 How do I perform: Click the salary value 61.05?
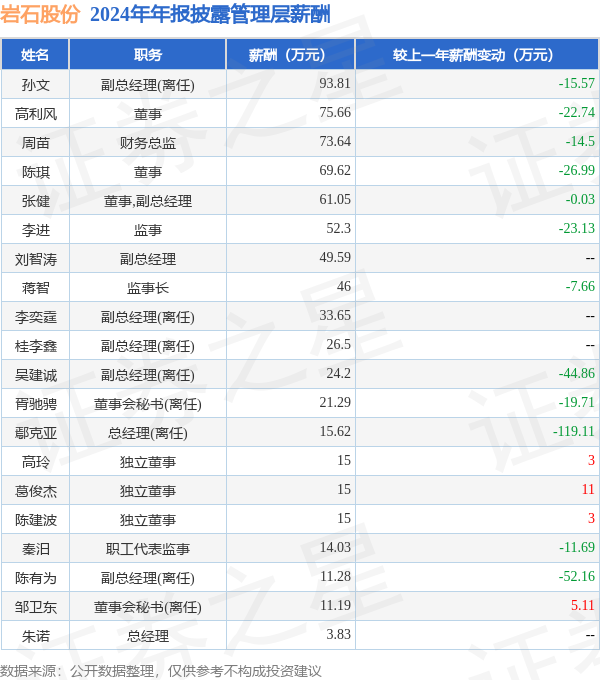pyautogui.click(x=335, y=199)
